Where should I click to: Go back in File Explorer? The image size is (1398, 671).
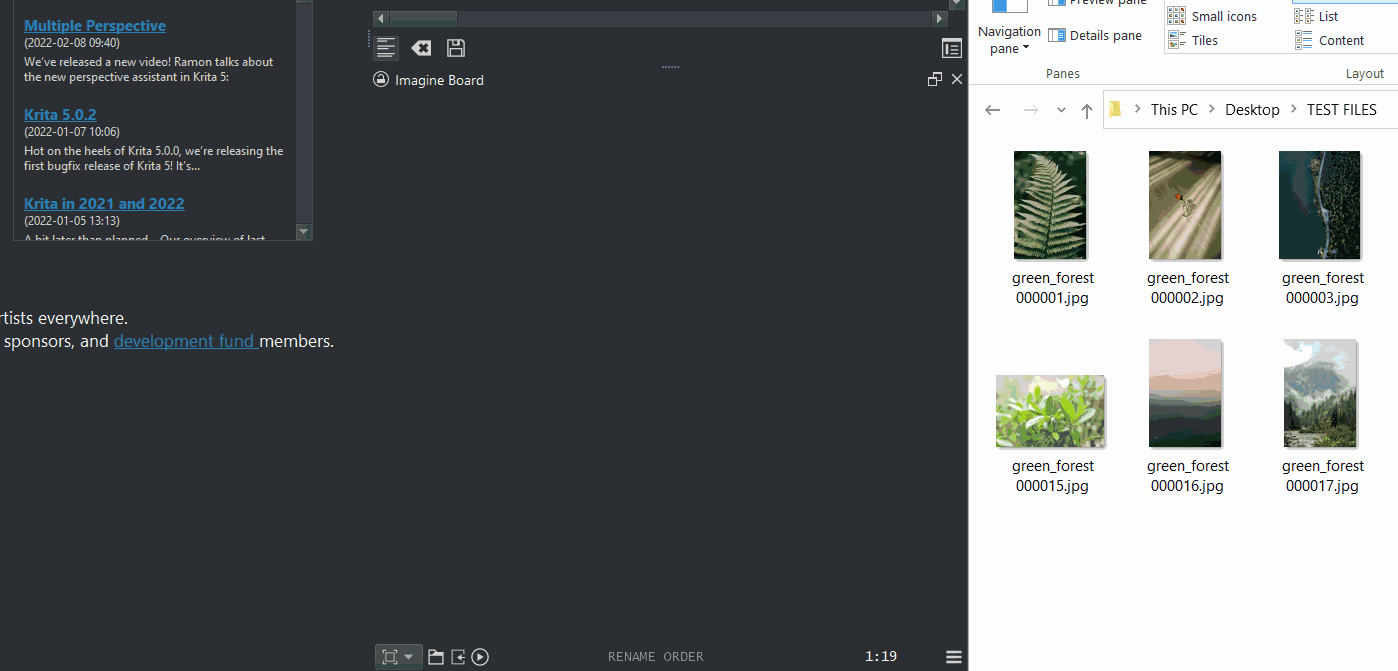[x=992, y=110]
